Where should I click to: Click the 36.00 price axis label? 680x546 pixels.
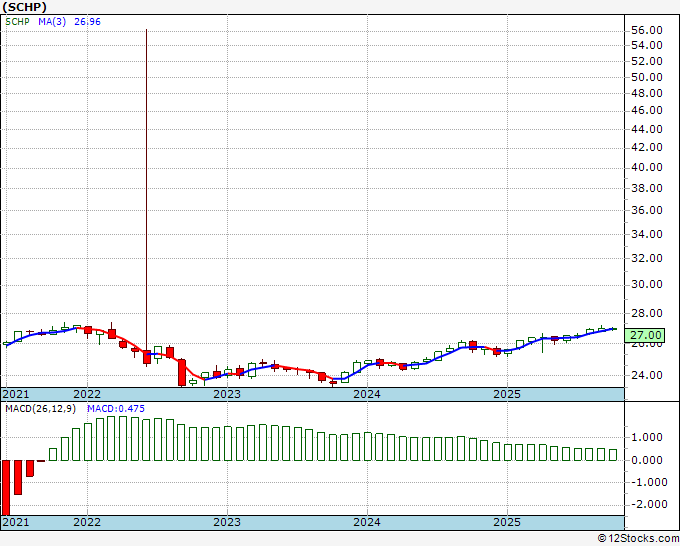click(x=647, y=210)
